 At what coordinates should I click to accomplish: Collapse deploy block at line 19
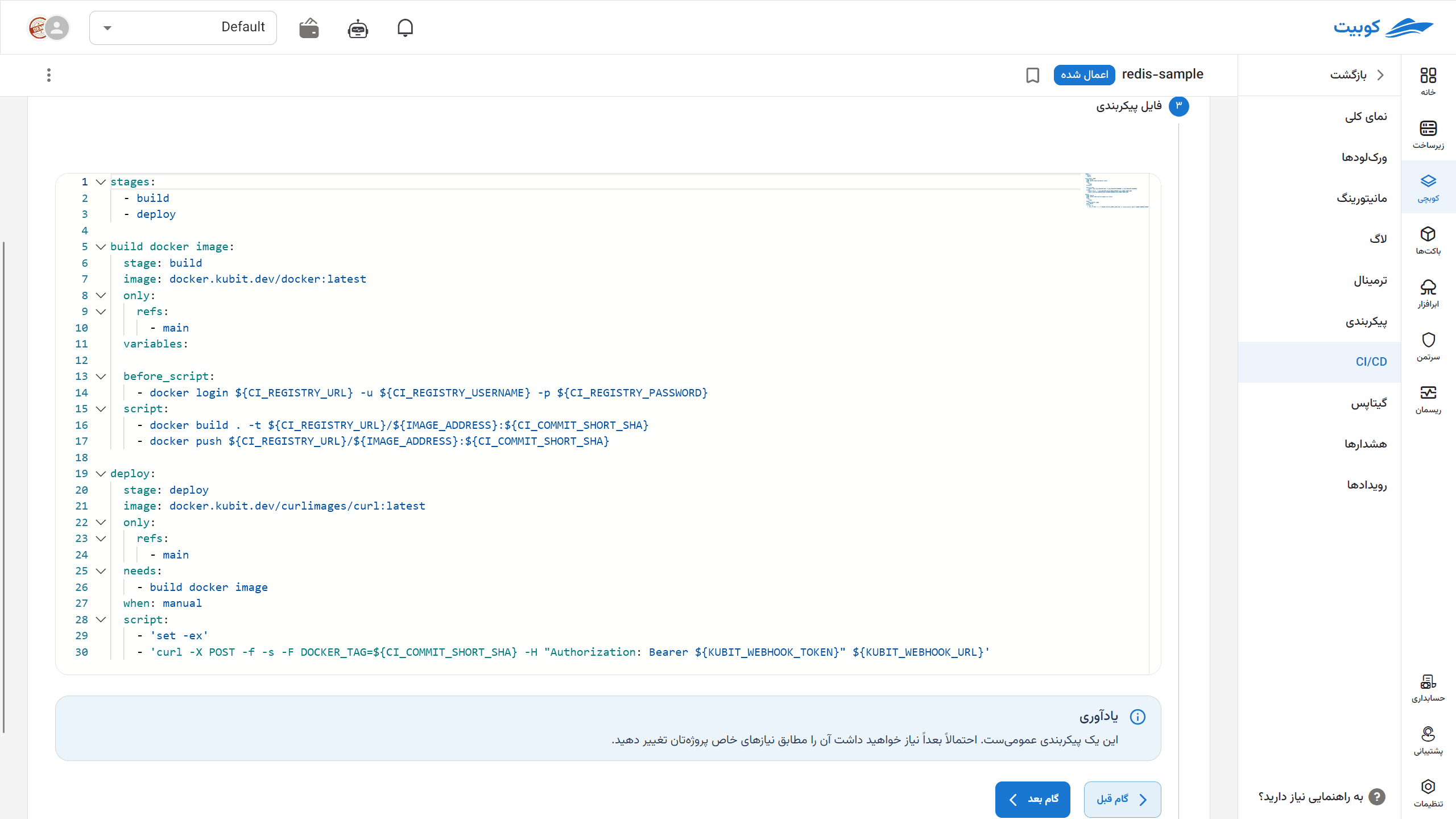coord(101,474)
